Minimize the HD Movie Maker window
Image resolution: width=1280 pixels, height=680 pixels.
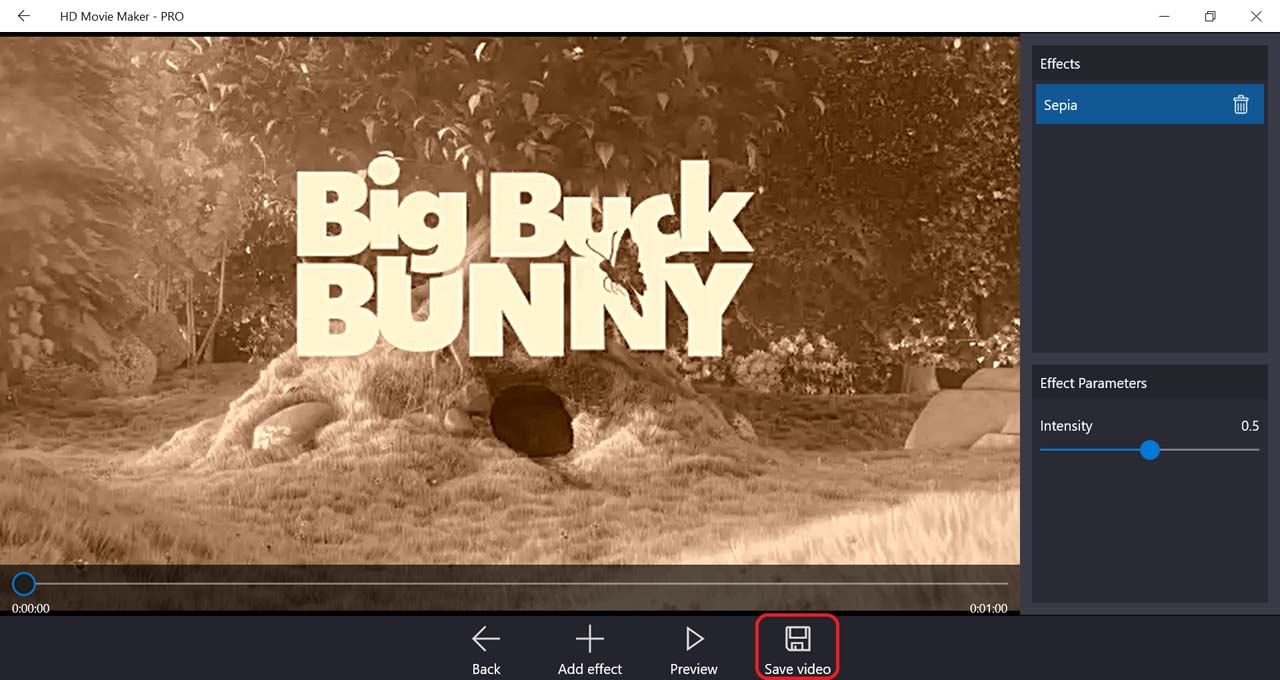1164,16
